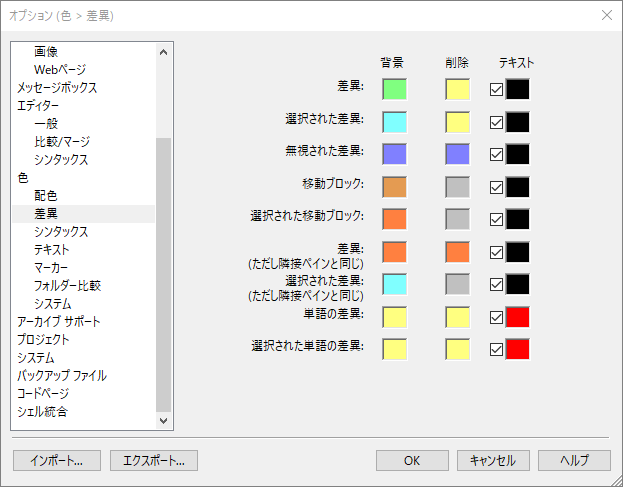Pick 選択された移動ブロック deleted gray swatch
This screenshot has width=623, height=487.
click(458, 219)
